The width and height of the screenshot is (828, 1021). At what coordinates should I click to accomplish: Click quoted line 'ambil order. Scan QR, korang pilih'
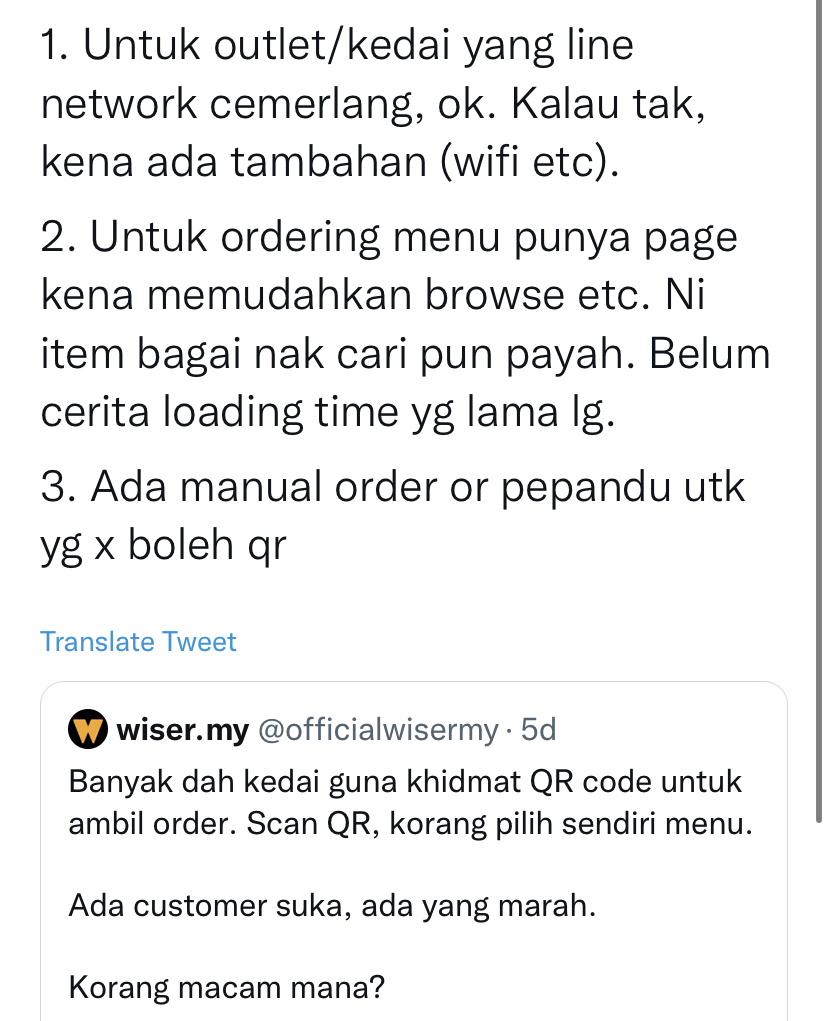coord(410,824)
